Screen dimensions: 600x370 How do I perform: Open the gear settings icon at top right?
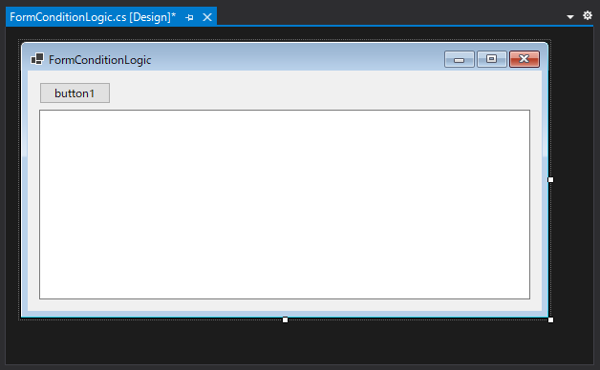[x=587, y=15]
